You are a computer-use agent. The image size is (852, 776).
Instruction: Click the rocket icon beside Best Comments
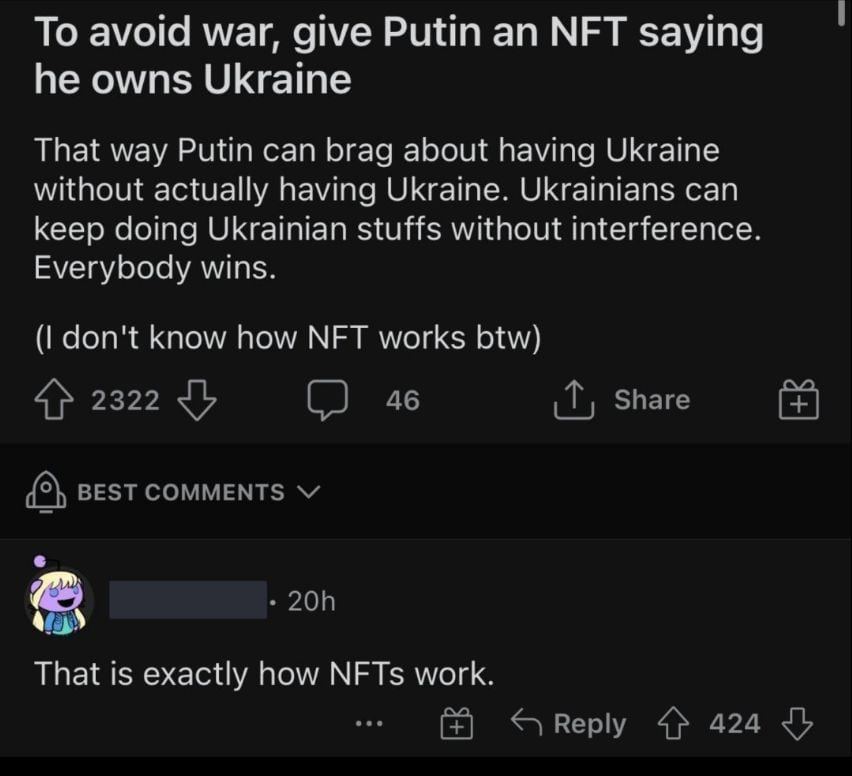tap(46, 491)
